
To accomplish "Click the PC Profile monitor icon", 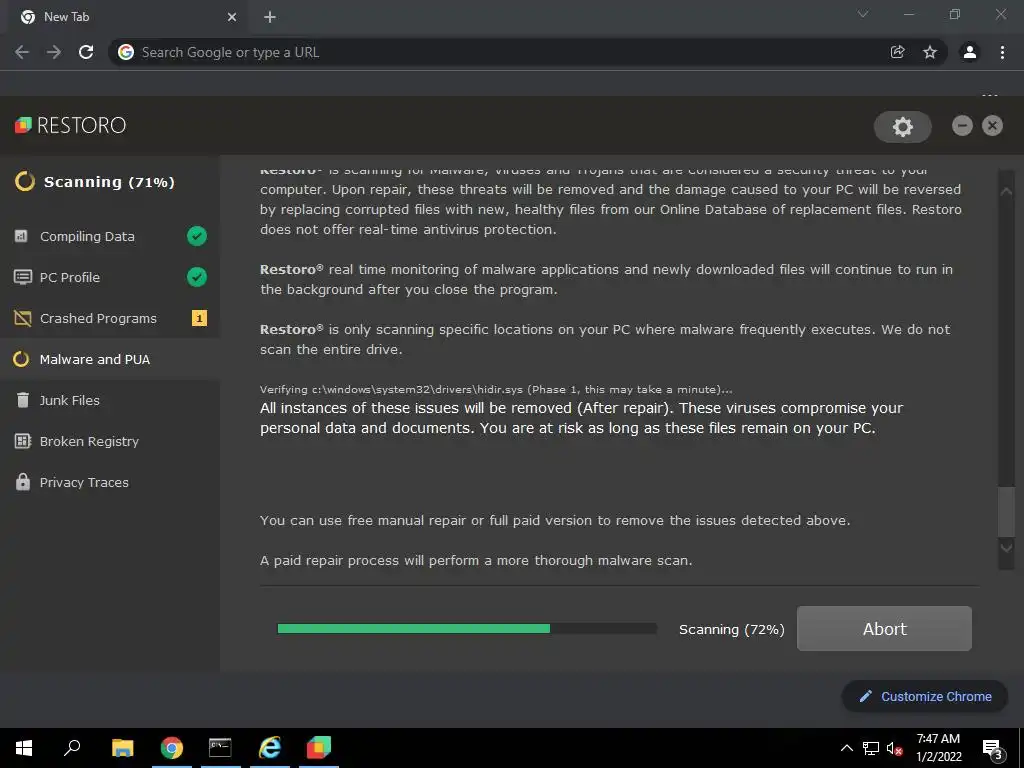I will tap(22, 277).
